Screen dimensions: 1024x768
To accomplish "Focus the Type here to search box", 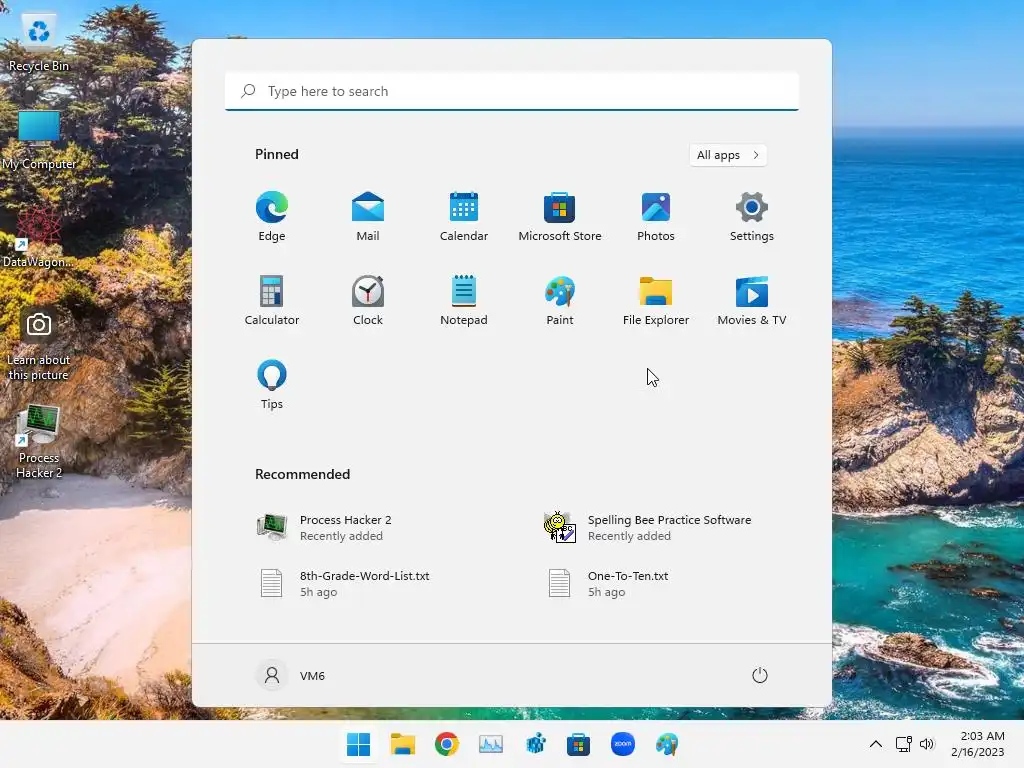I will click(512, 91).
